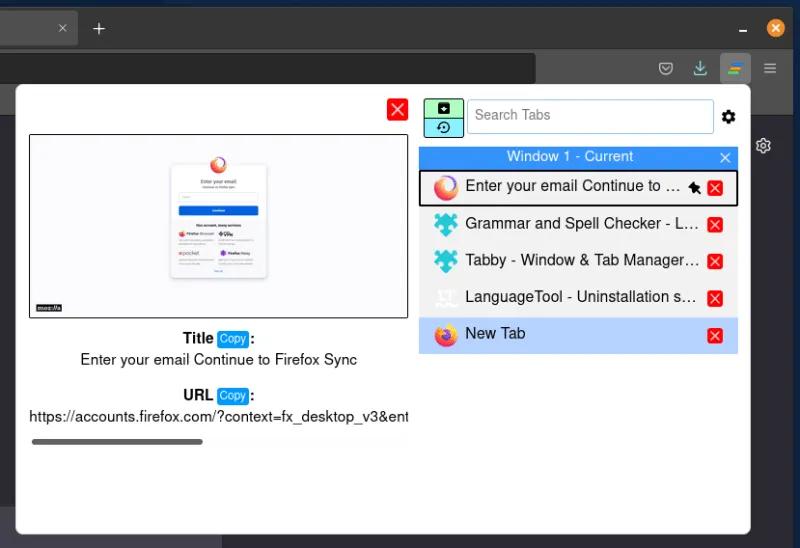Click the Save to Pocket icon

pyautogui.click(x=666, y=68)
